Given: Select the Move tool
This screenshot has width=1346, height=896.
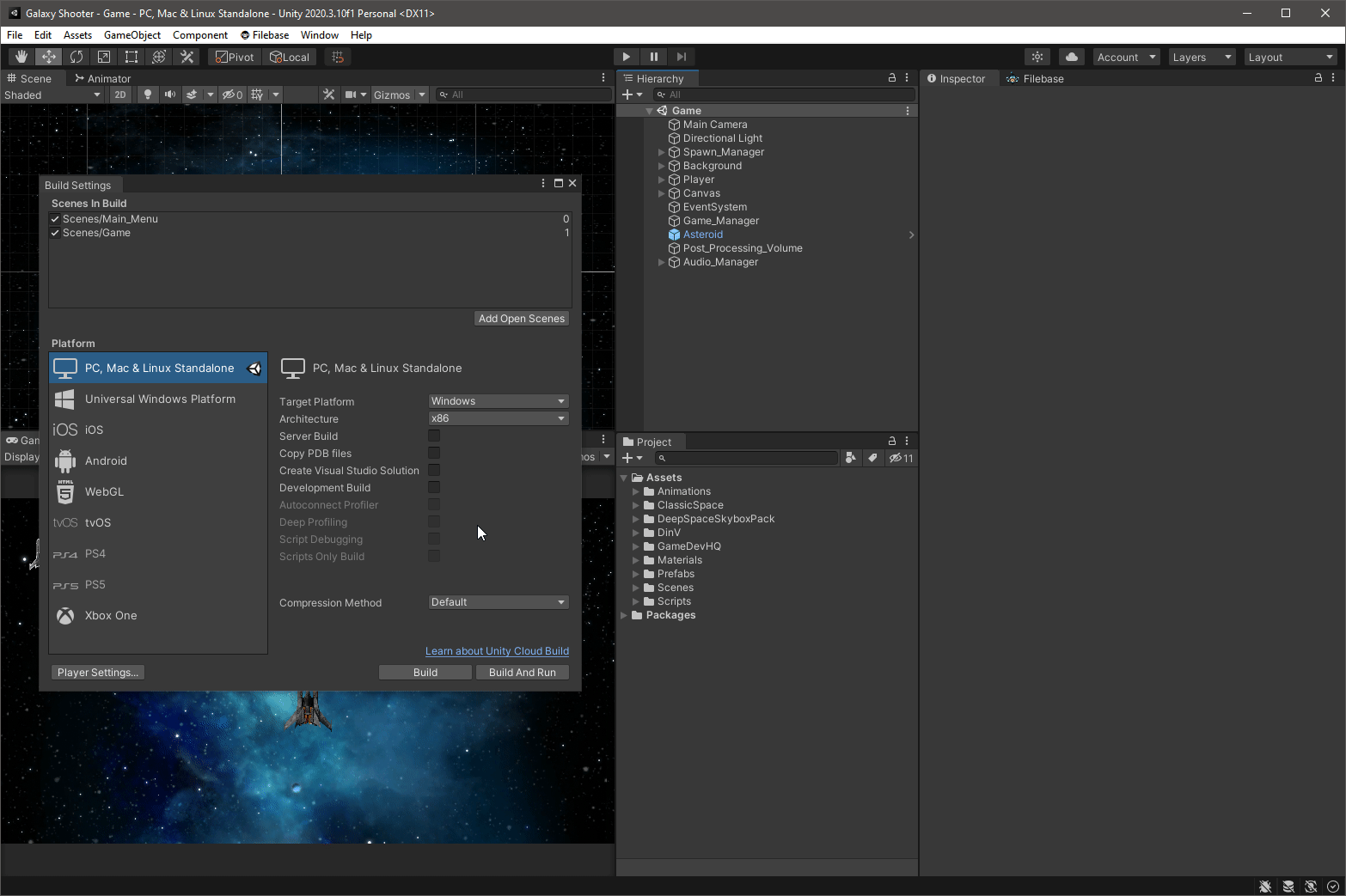Looking at the screenshot, I should point(49,57).
